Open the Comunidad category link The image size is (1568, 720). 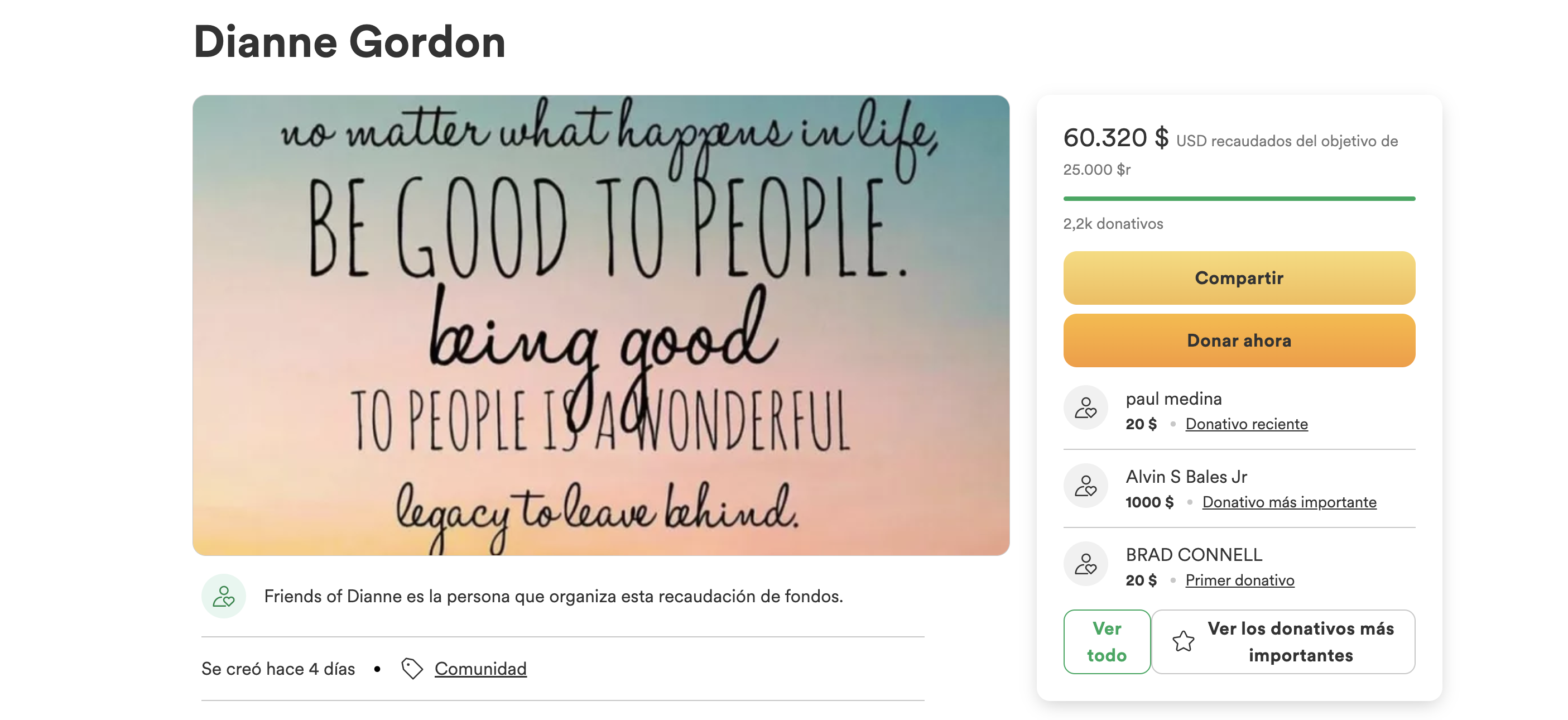(x=480, y=668)
